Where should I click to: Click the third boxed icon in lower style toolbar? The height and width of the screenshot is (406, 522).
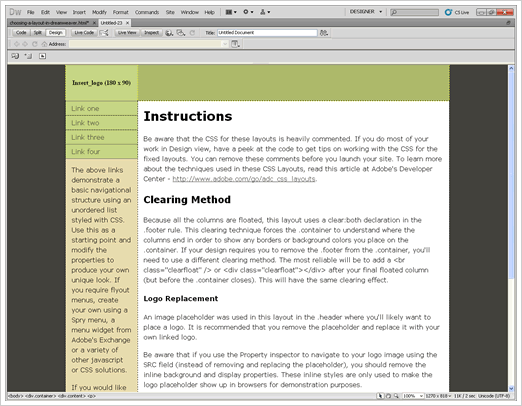[42, 56]
